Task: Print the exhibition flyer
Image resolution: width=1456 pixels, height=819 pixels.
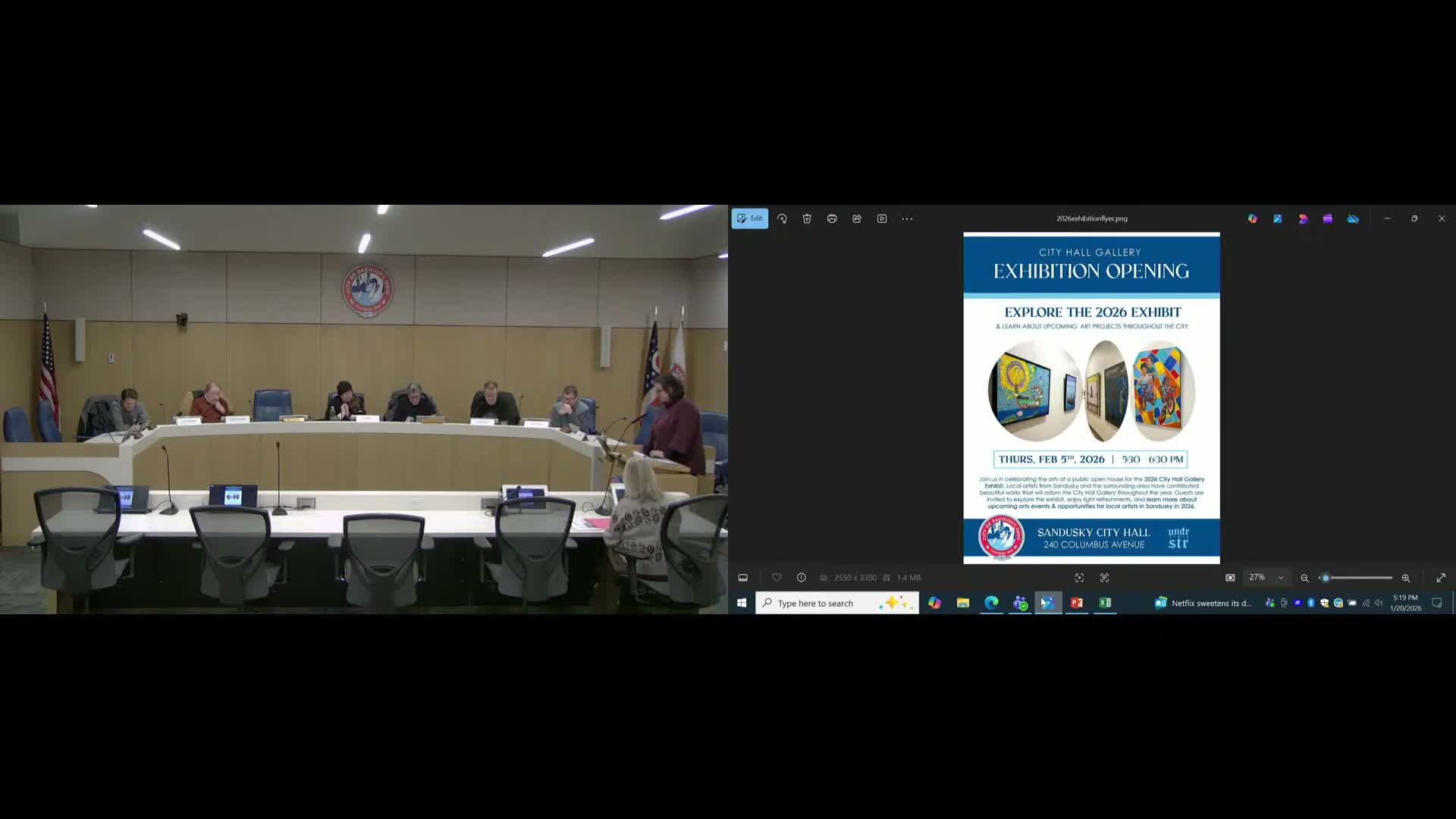Action: click(832, 218)
